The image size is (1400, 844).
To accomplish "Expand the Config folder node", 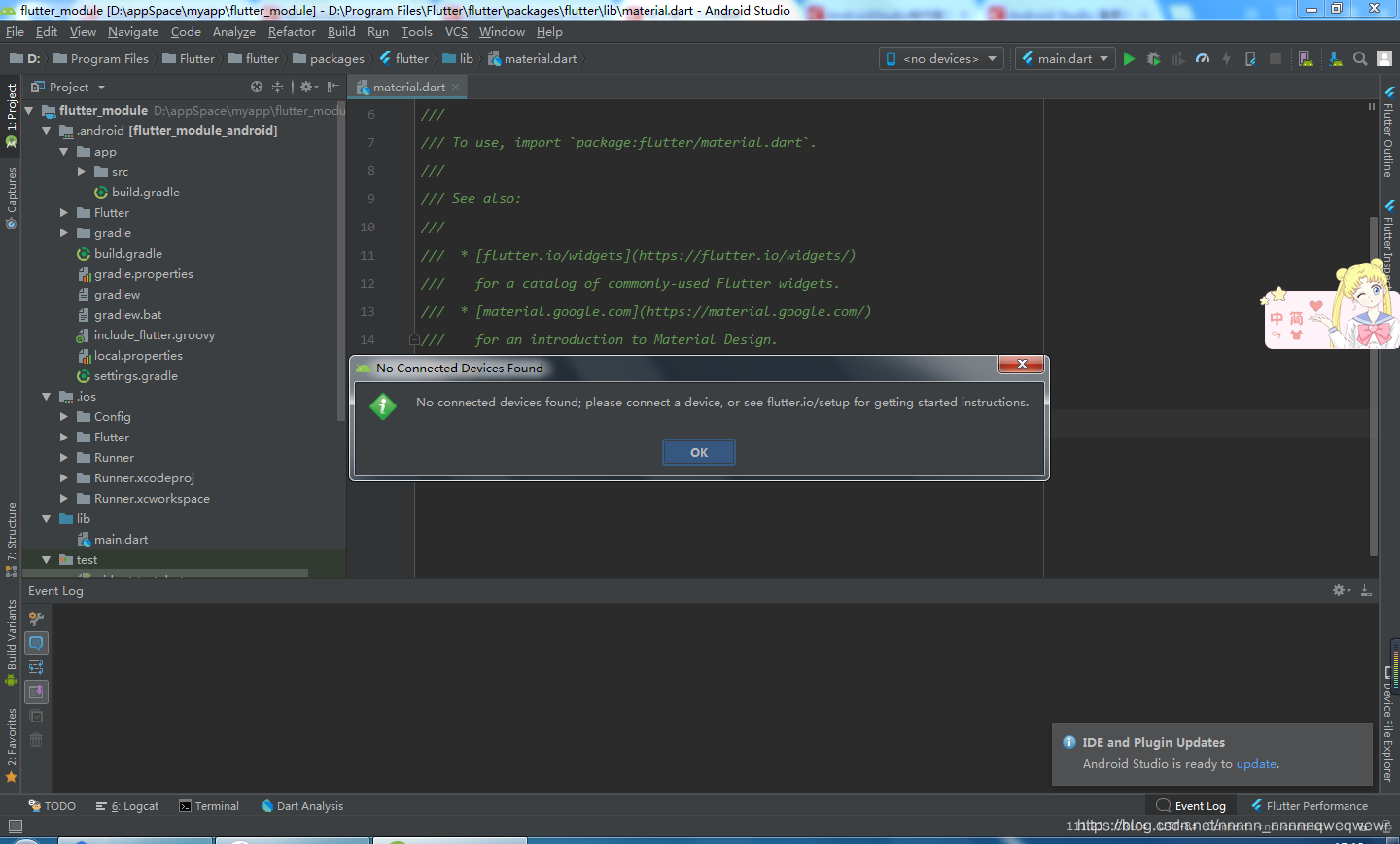I will 64,416.
